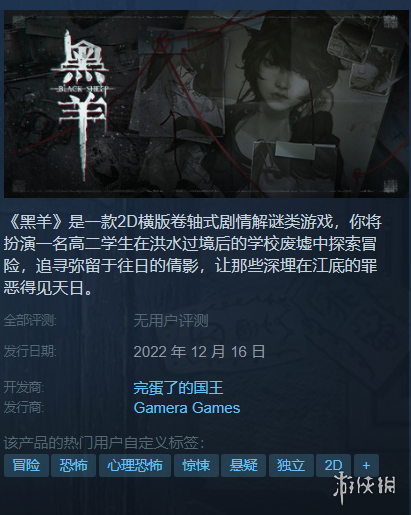This screenshot has width=411, height=515.
Task: Click the 该产品的热门用户自定义标签 heading
Action: pyautogui.click(x=104, y=443)
